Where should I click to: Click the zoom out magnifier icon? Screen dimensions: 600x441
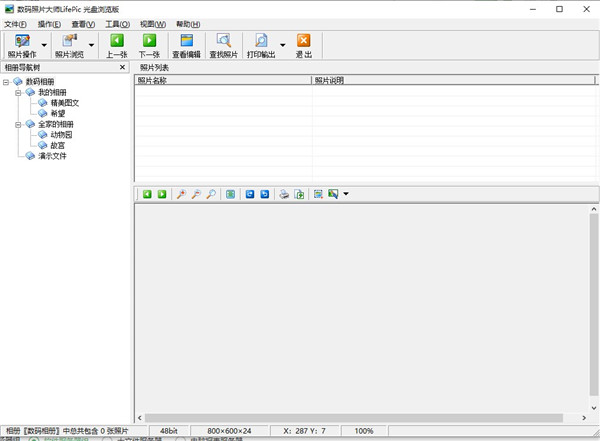point(196,194)
